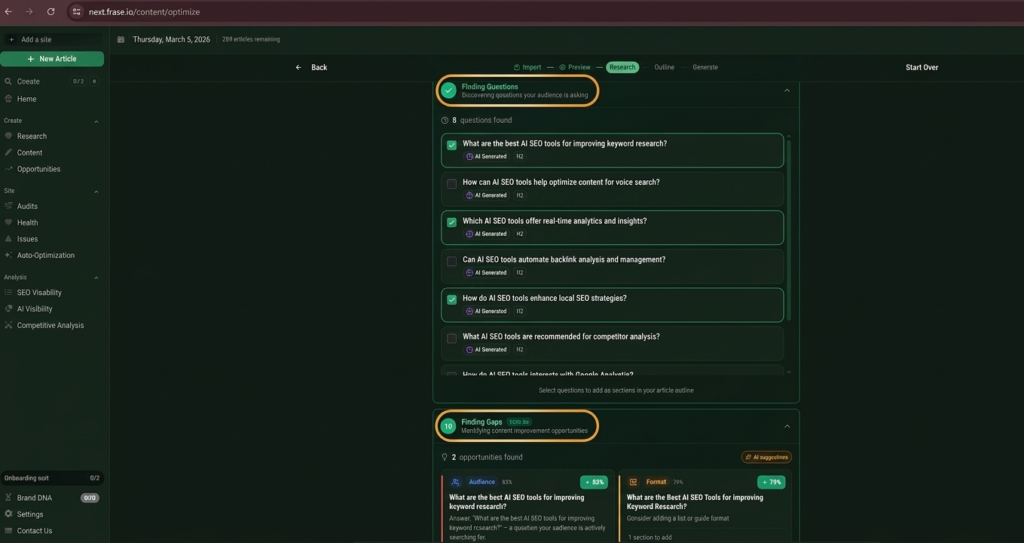Collapse the Analysis section in the sidebar

(97, 278)
